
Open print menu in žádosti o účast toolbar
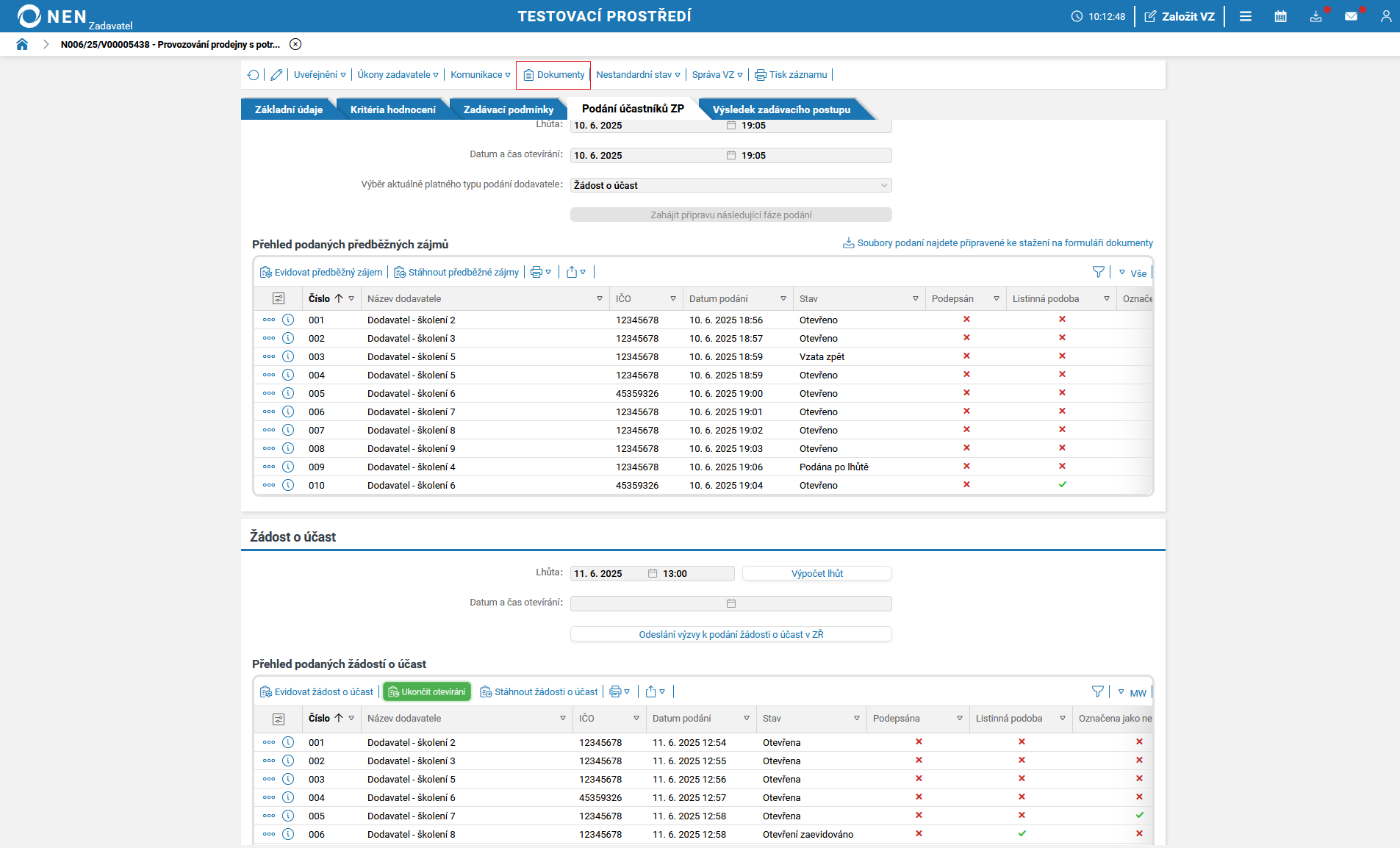620,692
